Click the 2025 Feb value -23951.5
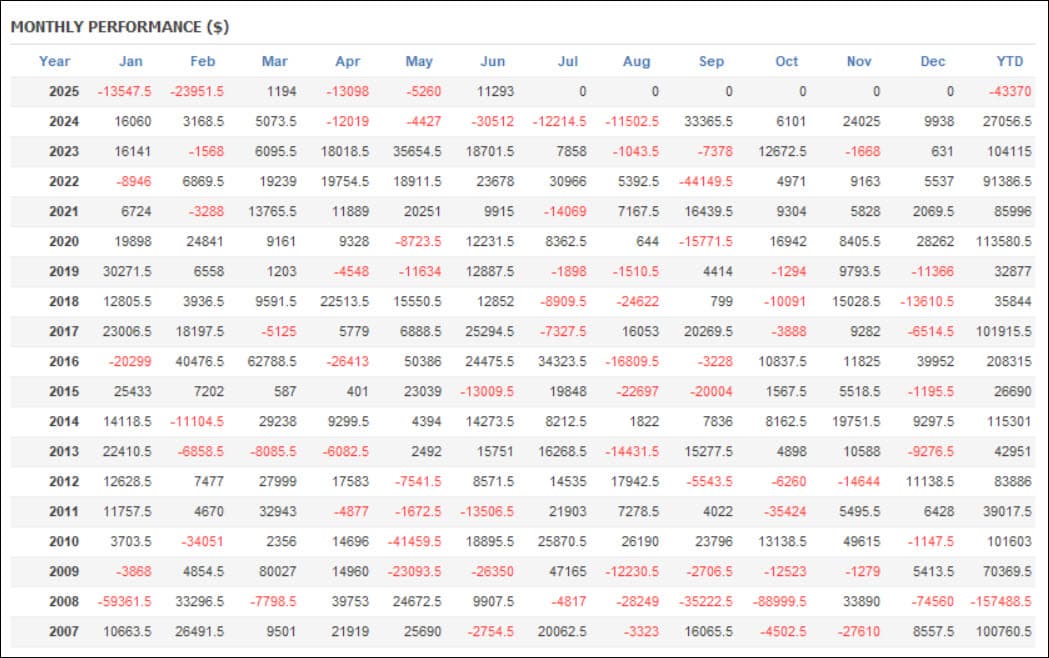The height and width of the screenshot is (658, 1049). (x=197, y=92)
